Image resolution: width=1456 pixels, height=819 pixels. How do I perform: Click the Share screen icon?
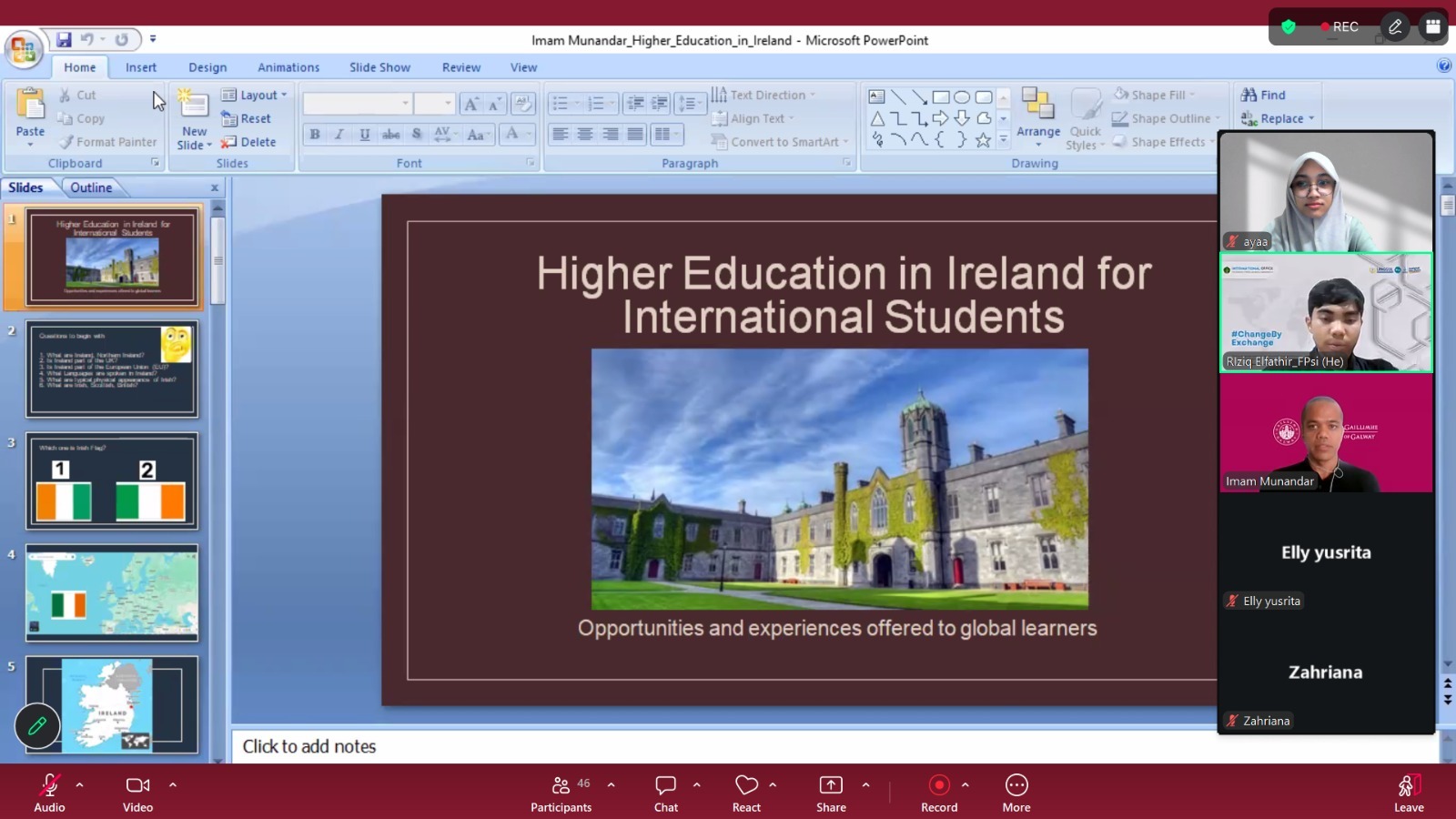(x=830, y=784)
